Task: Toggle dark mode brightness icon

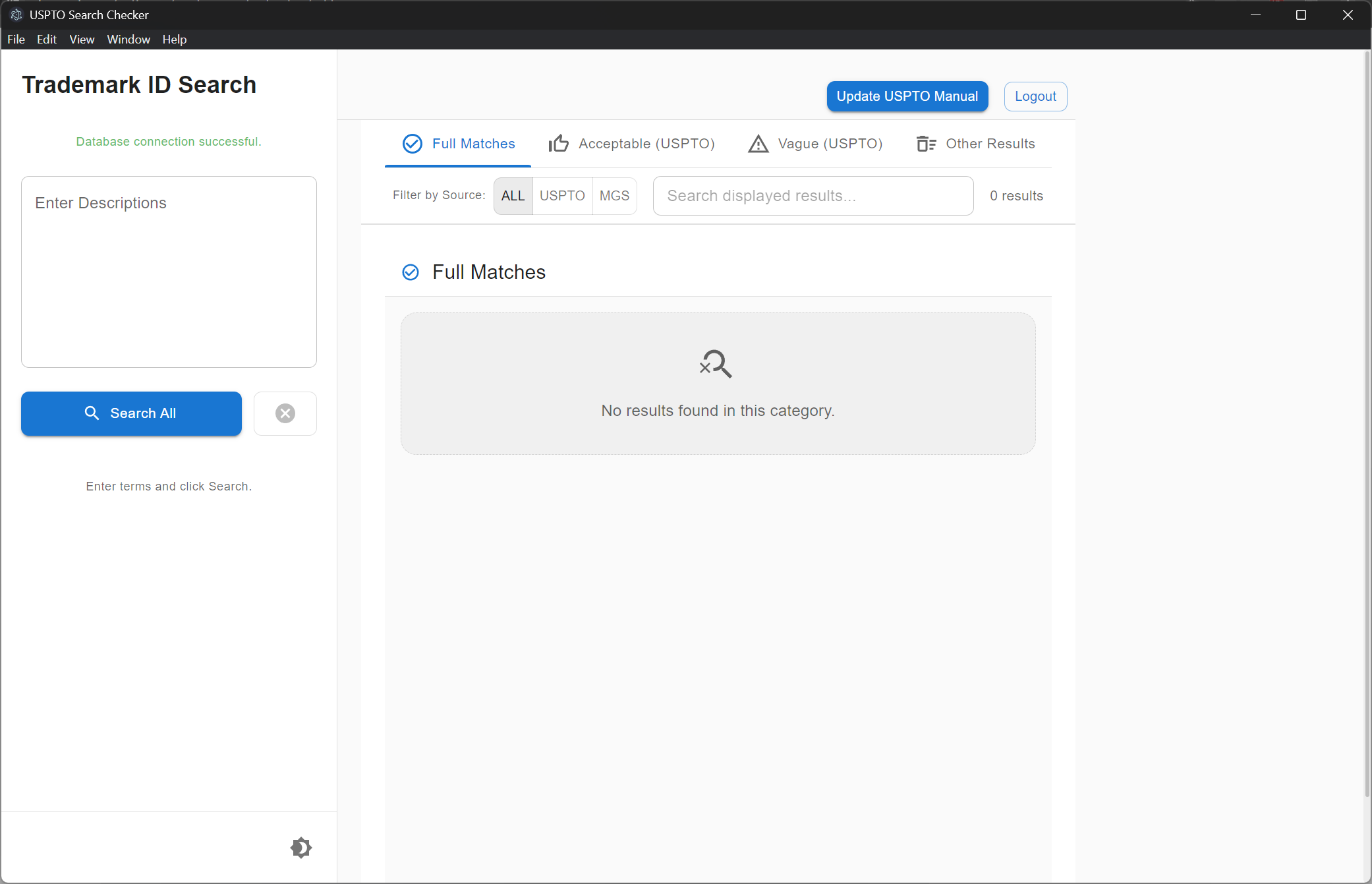Action: (301, 848)
